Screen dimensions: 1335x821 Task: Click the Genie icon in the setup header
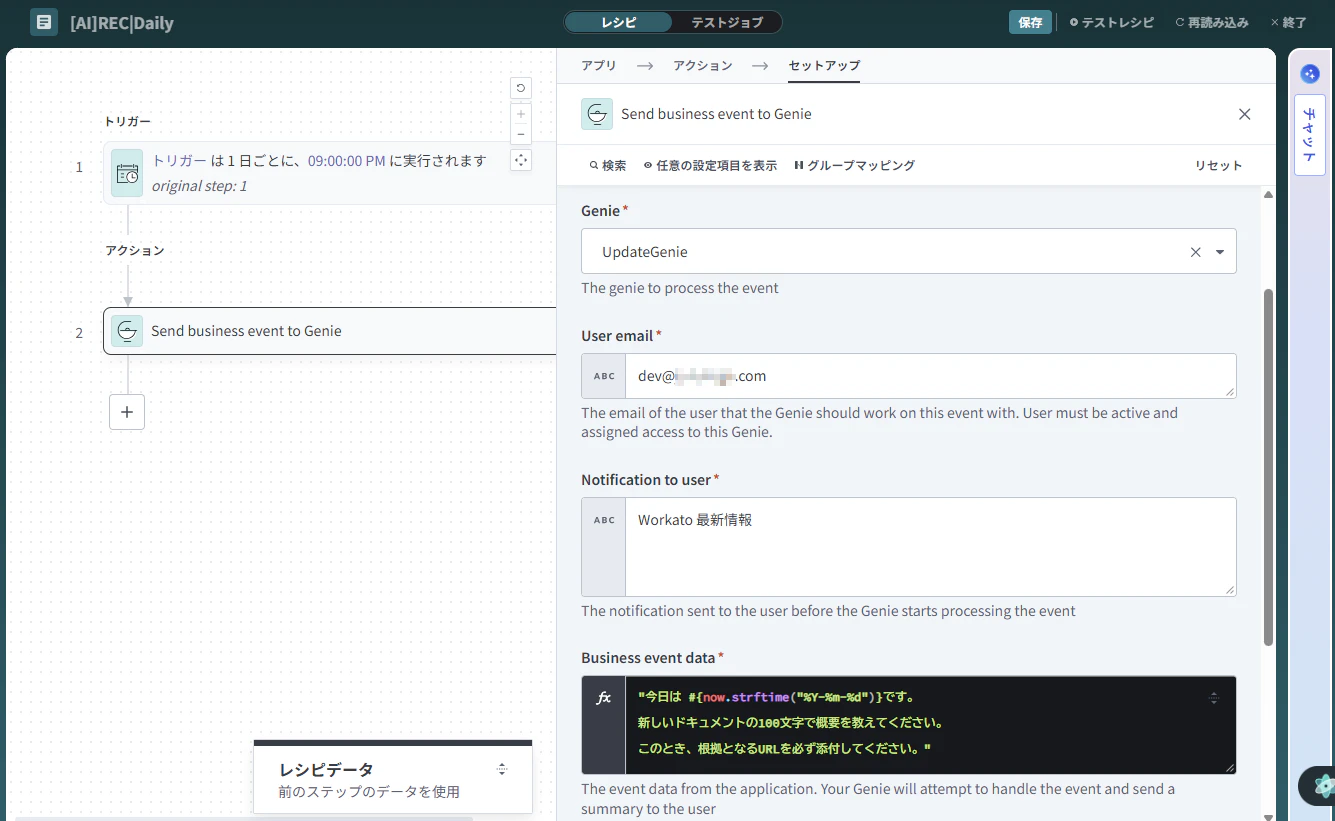pyautogui.click(x=597, y=114)
